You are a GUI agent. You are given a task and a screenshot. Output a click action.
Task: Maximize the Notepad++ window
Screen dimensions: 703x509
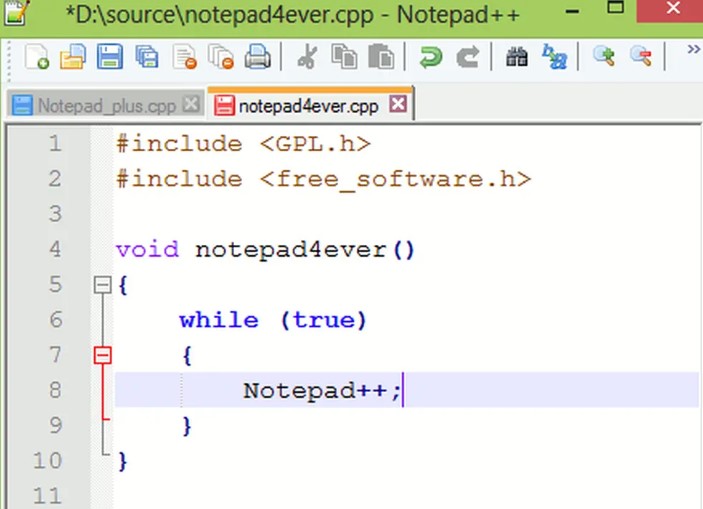[616, 7]
